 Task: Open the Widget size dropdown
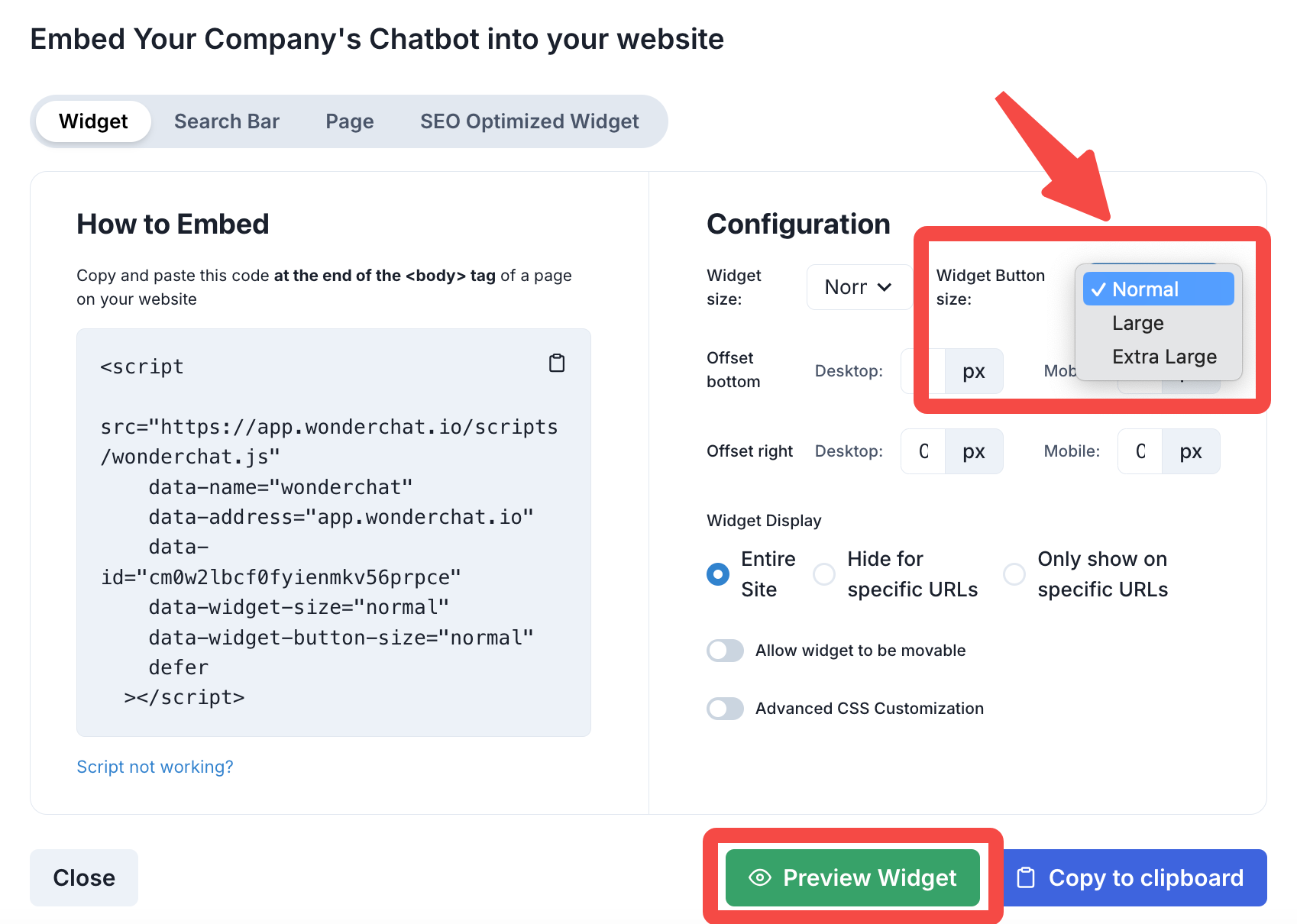click(859, 287)
